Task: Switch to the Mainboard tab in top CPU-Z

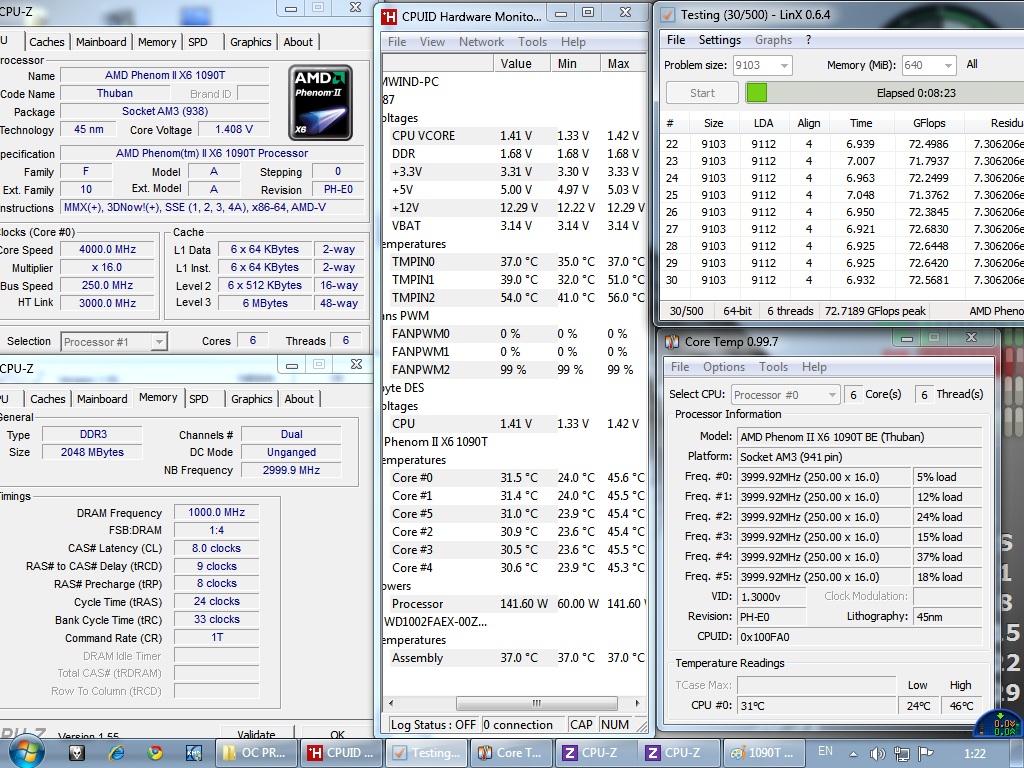Action: (x=101, y=42)
